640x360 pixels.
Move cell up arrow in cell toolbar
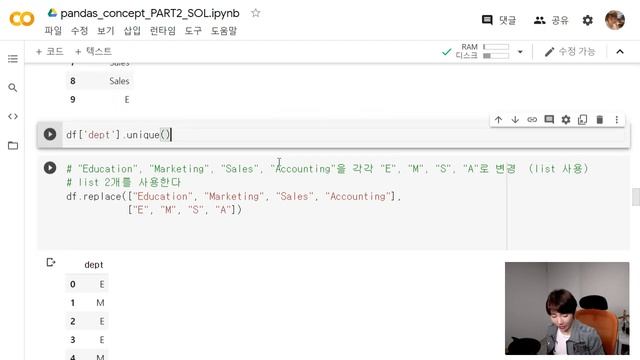click(x=498, y=120)
